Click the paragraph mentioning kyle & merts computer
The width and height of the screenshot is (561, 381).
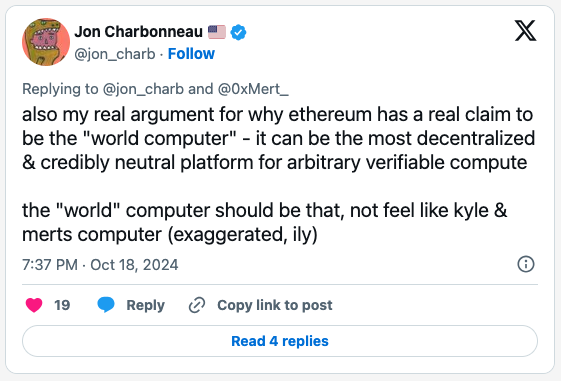tap(265, 223)
